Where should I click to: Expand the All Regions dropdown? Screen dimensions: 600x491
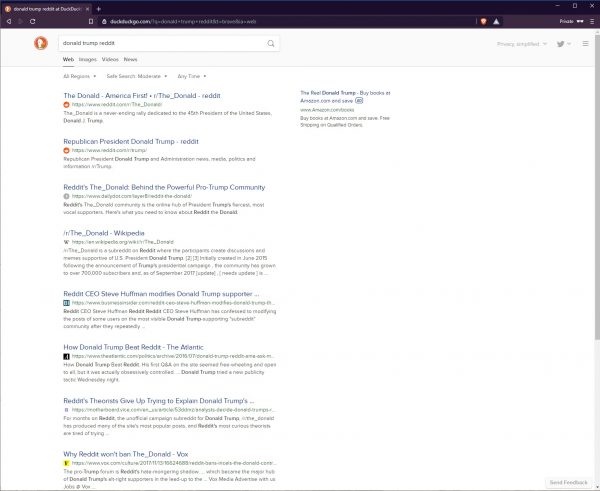(x=80, y=76)
